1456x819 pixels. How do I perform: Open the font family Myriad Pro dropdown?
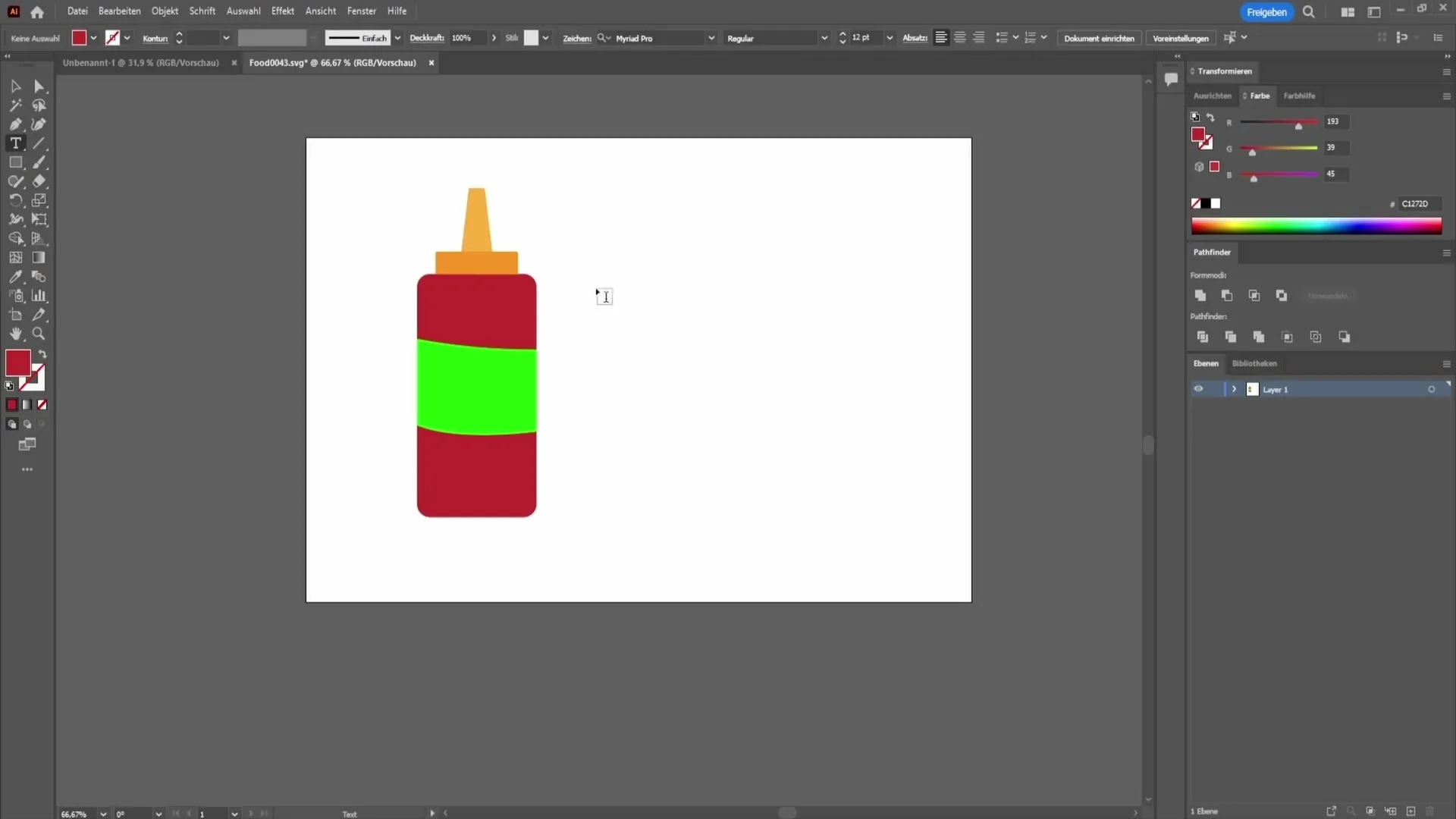(711, 38)
